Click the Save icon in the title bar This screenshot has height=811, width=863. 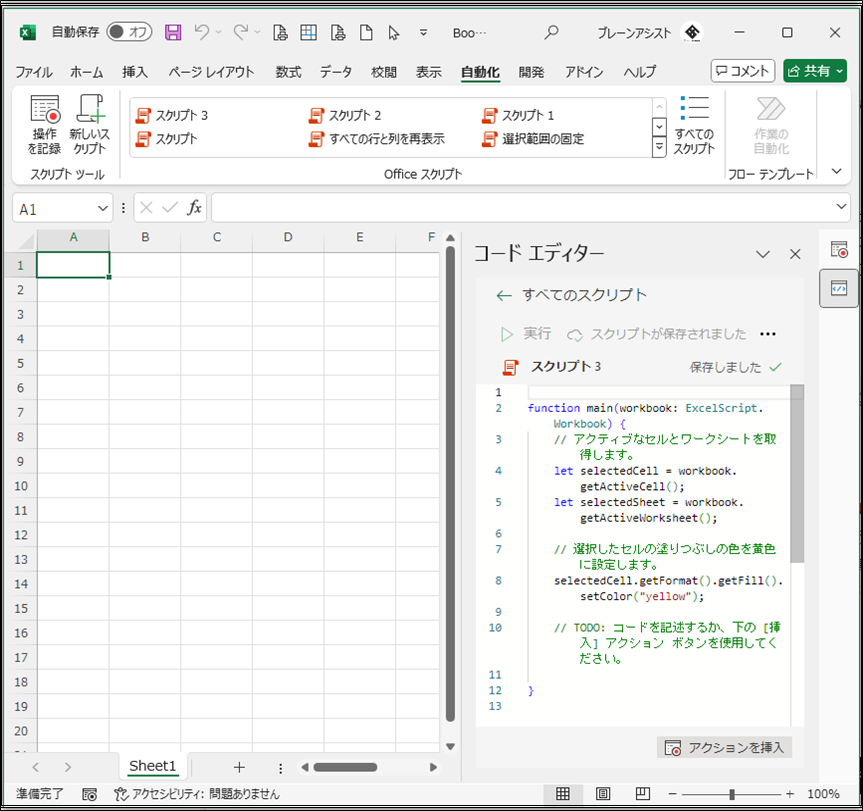[173, 32]
